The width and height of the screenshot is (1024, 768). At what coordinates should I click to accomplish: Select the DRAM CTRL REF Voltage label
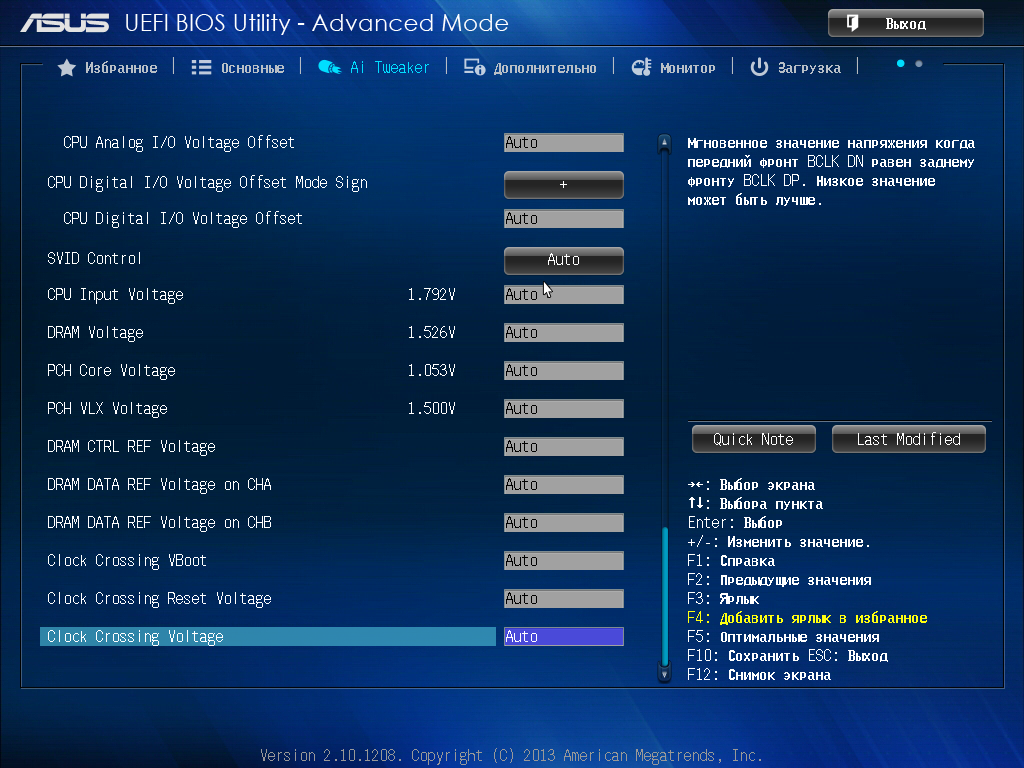point(131,447)
